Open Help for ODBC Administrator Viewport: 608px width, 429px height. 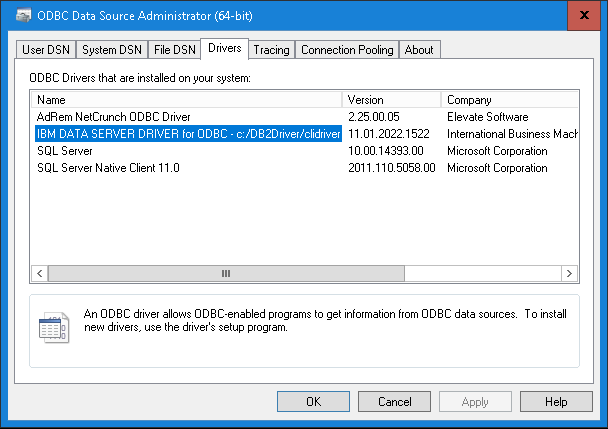point(556,401)
